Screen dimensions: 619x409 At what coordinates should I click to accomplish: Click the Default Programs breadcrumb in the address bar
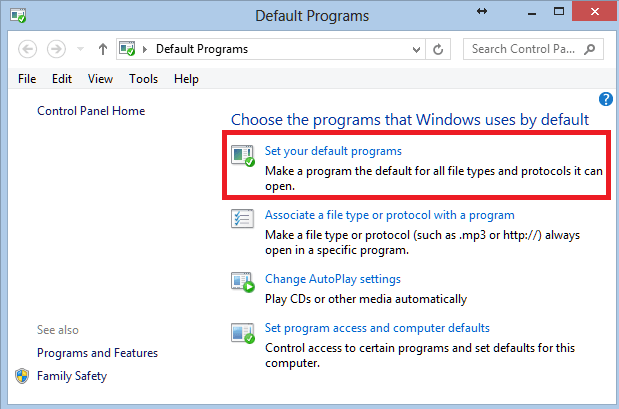[x=202, y=49]
